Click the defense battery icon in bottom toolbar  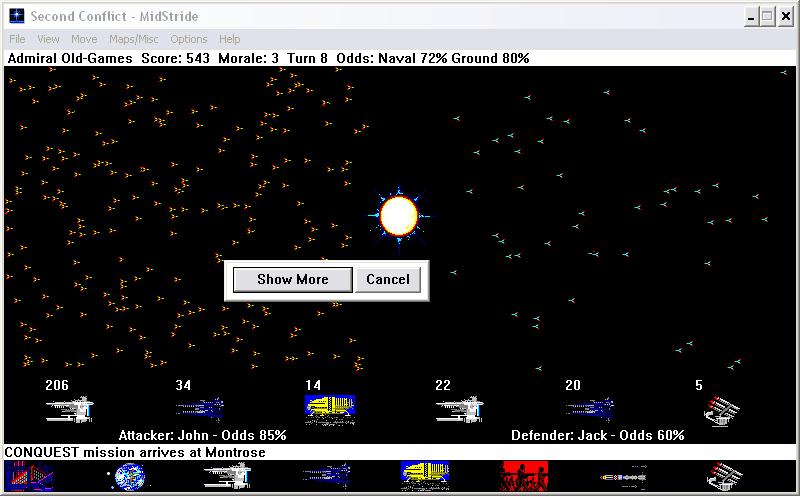(x=723, y=477)
